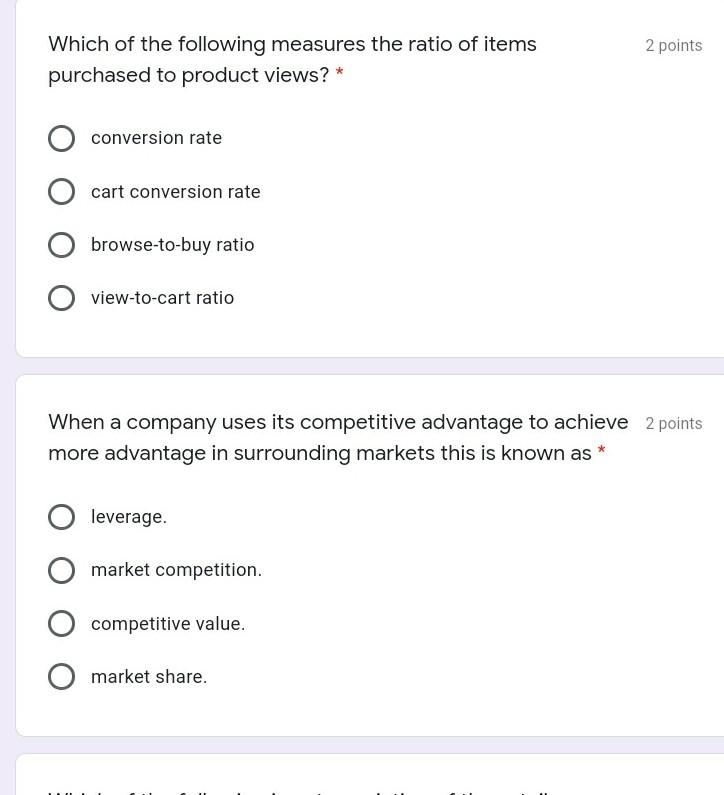724x795 pixels.
Task: Choose the "cart conversion rate" radio option
Action: pos(61,192)
